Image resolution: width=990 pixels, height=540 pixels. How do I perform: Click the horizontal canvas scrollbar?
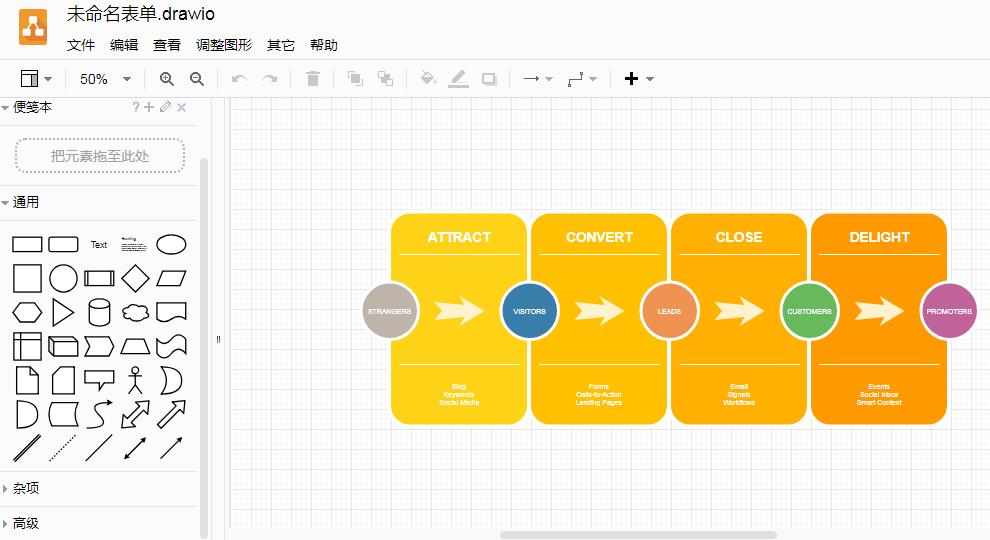click(x=638, y=535)
